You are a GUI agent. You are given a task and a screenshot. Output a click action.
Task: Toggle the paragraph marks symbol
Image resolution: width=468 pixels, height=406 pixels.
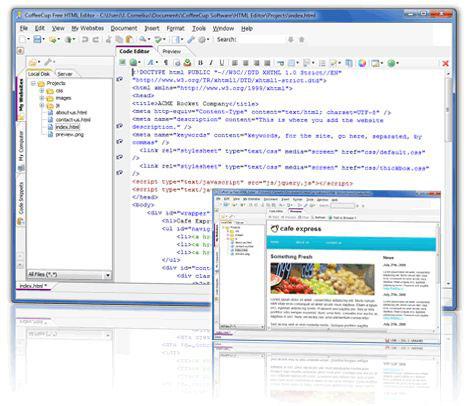166,62
